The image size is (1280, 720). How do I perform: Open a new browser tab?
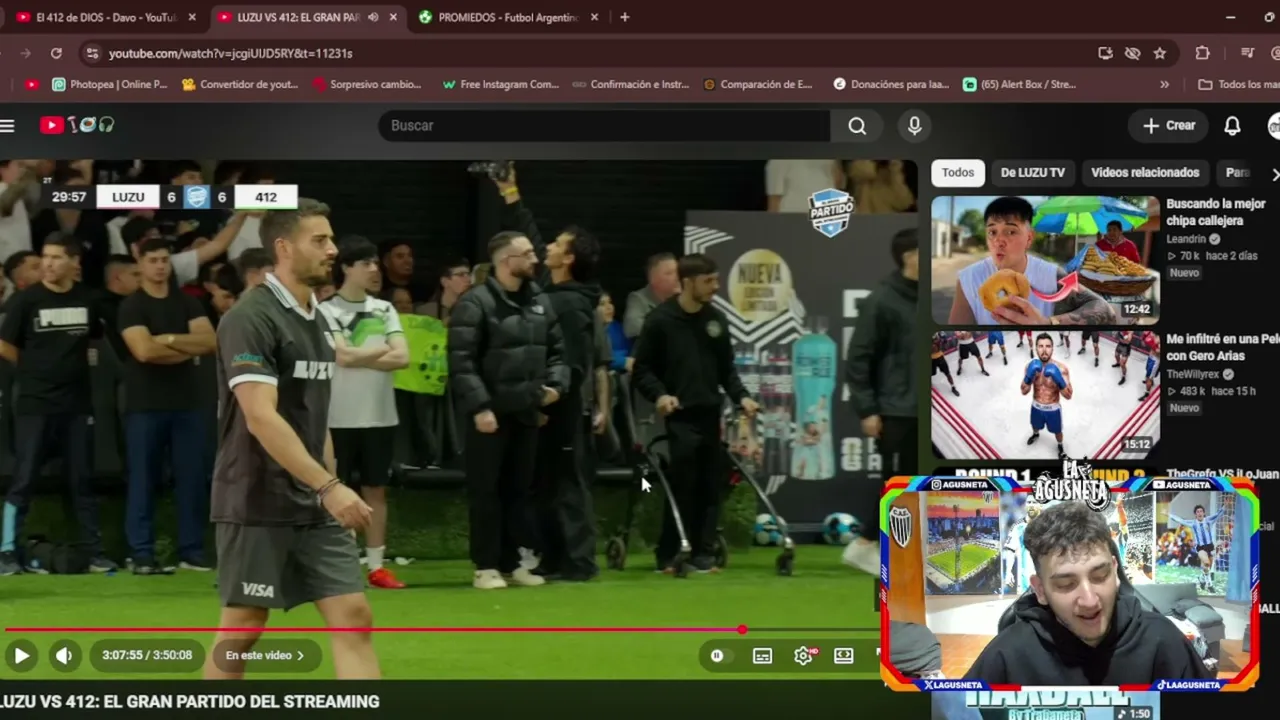tap(625, 17)
